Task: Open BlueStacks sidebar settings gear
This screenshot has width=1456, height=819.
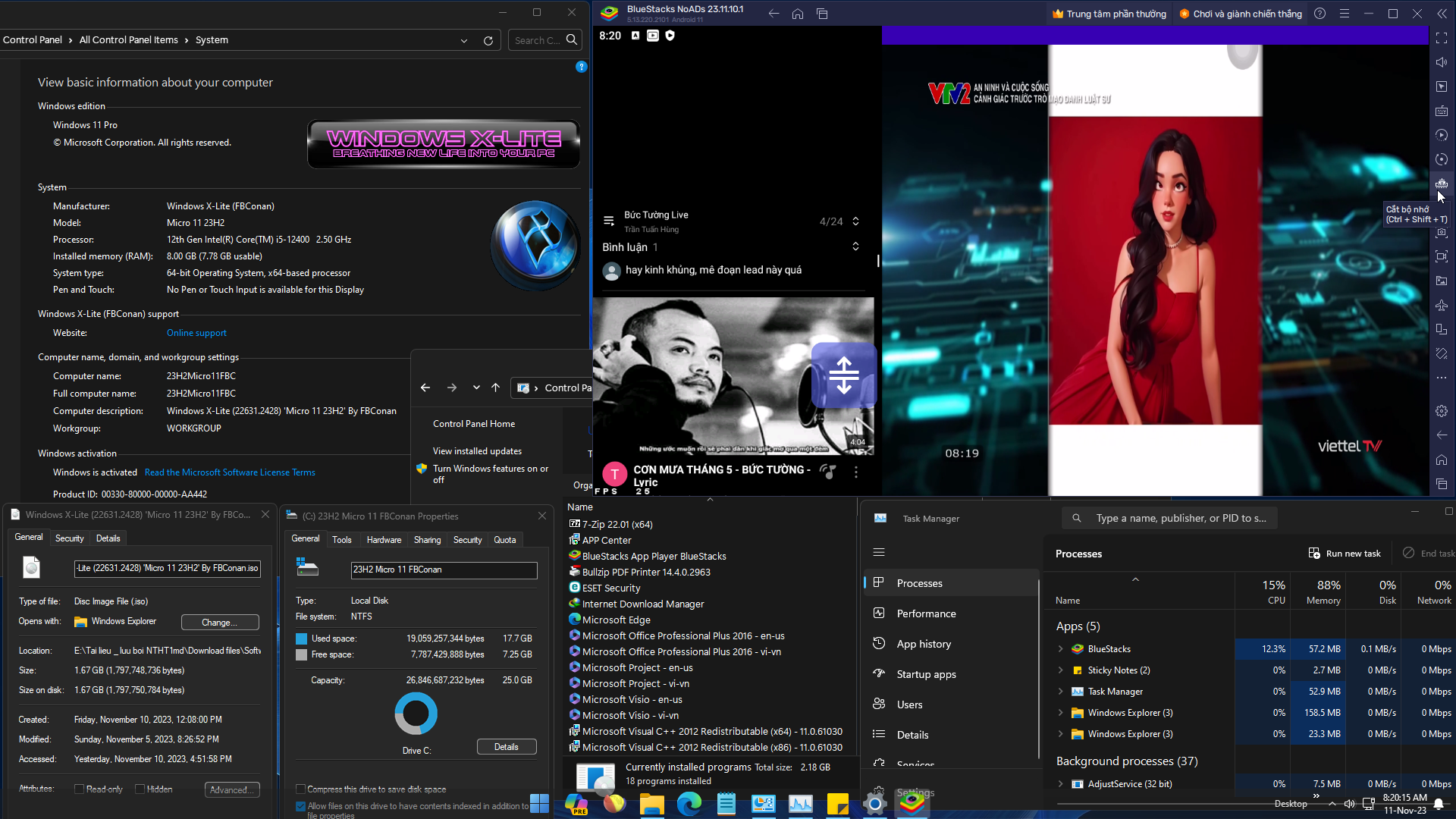Action: [1442, 411]
